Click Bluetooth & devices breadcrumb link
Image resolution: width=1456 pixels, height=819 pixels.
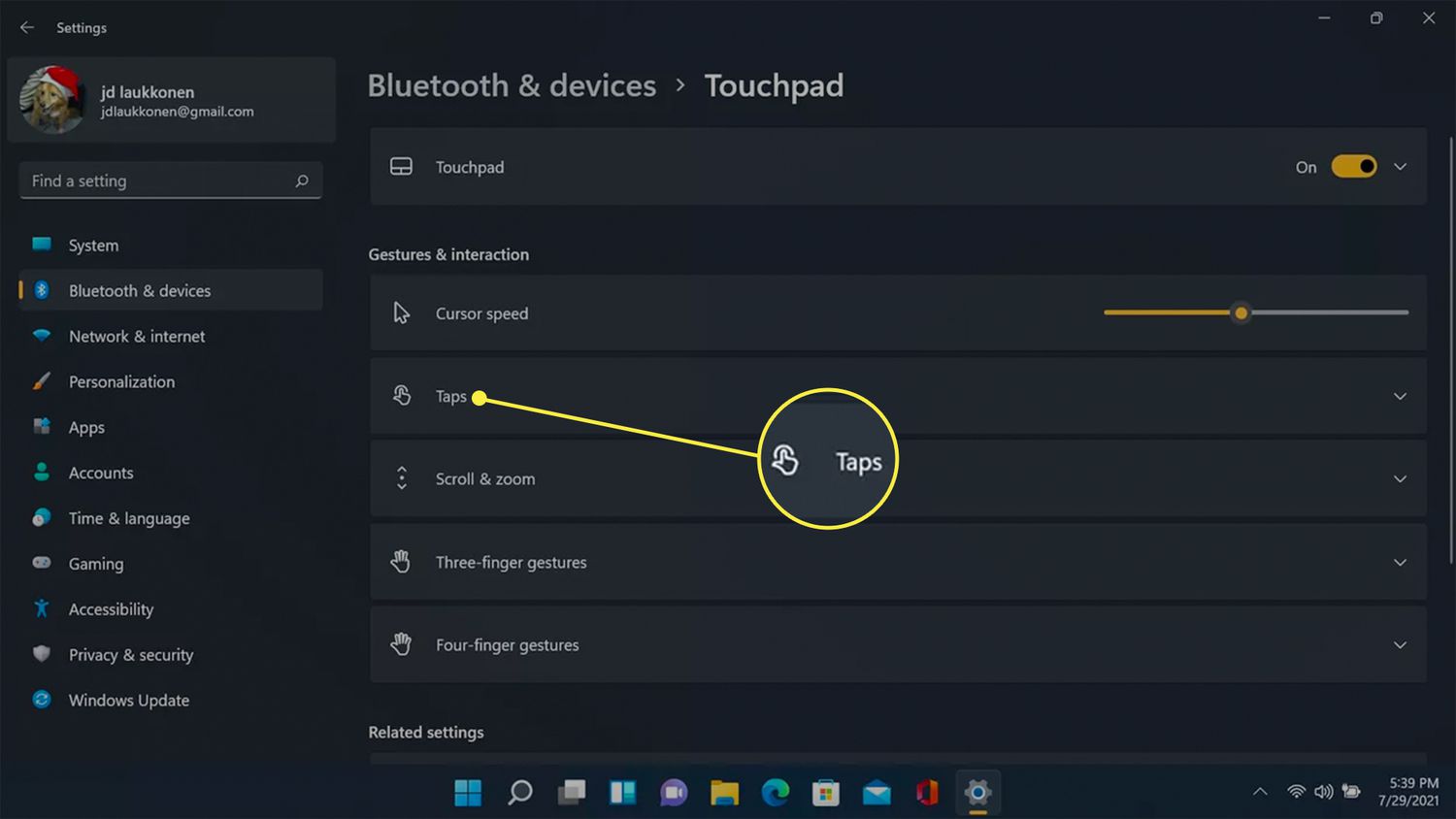tap(512, 85)
